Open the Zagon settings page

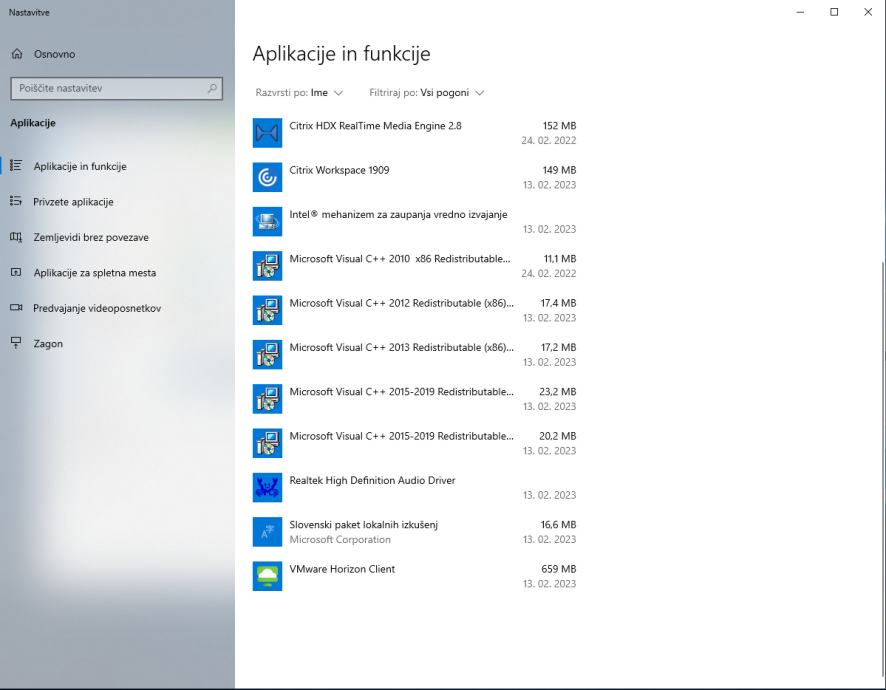click(117, 344)
